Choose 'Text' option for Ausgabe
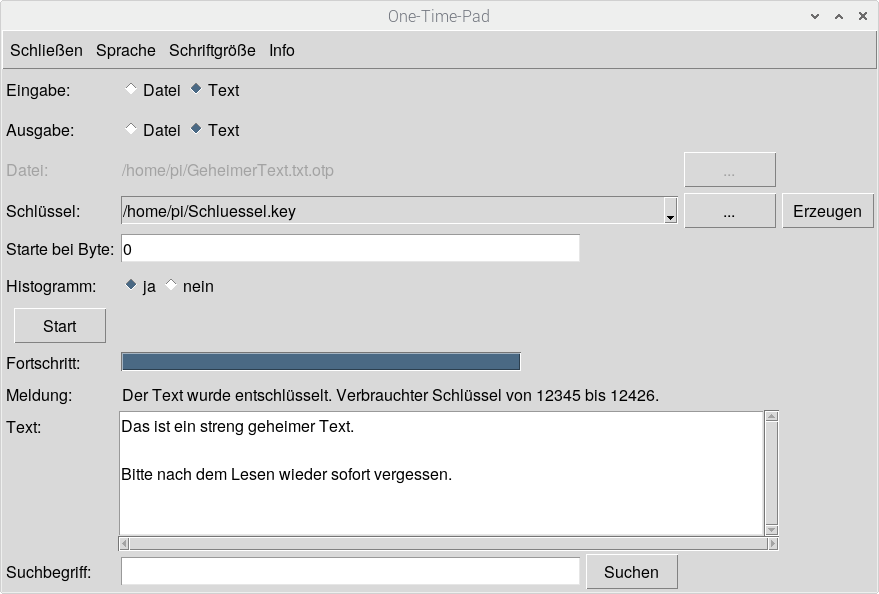 pyautogui.click(x=196, y=130)
